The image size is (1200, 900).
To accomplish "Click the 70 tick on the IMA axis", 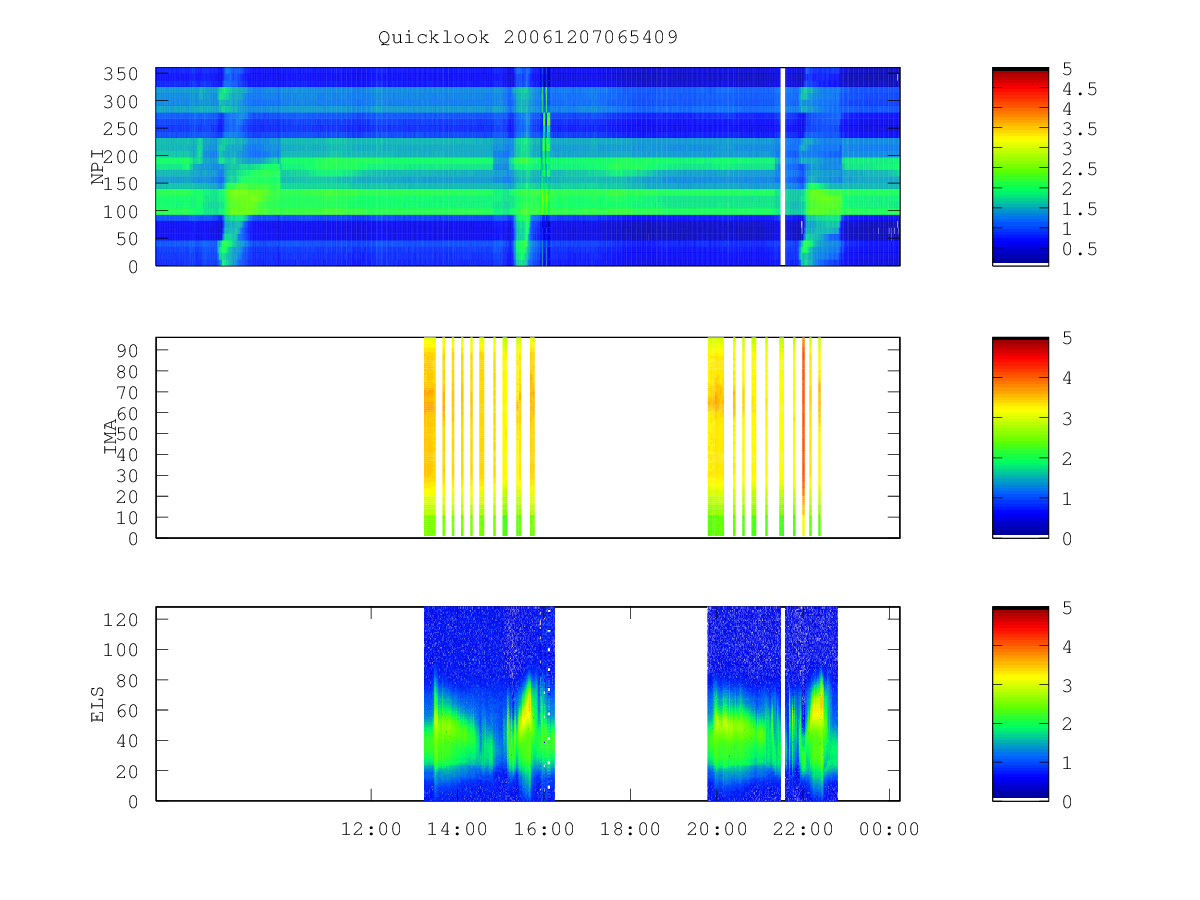I will (x=129, y=392).
